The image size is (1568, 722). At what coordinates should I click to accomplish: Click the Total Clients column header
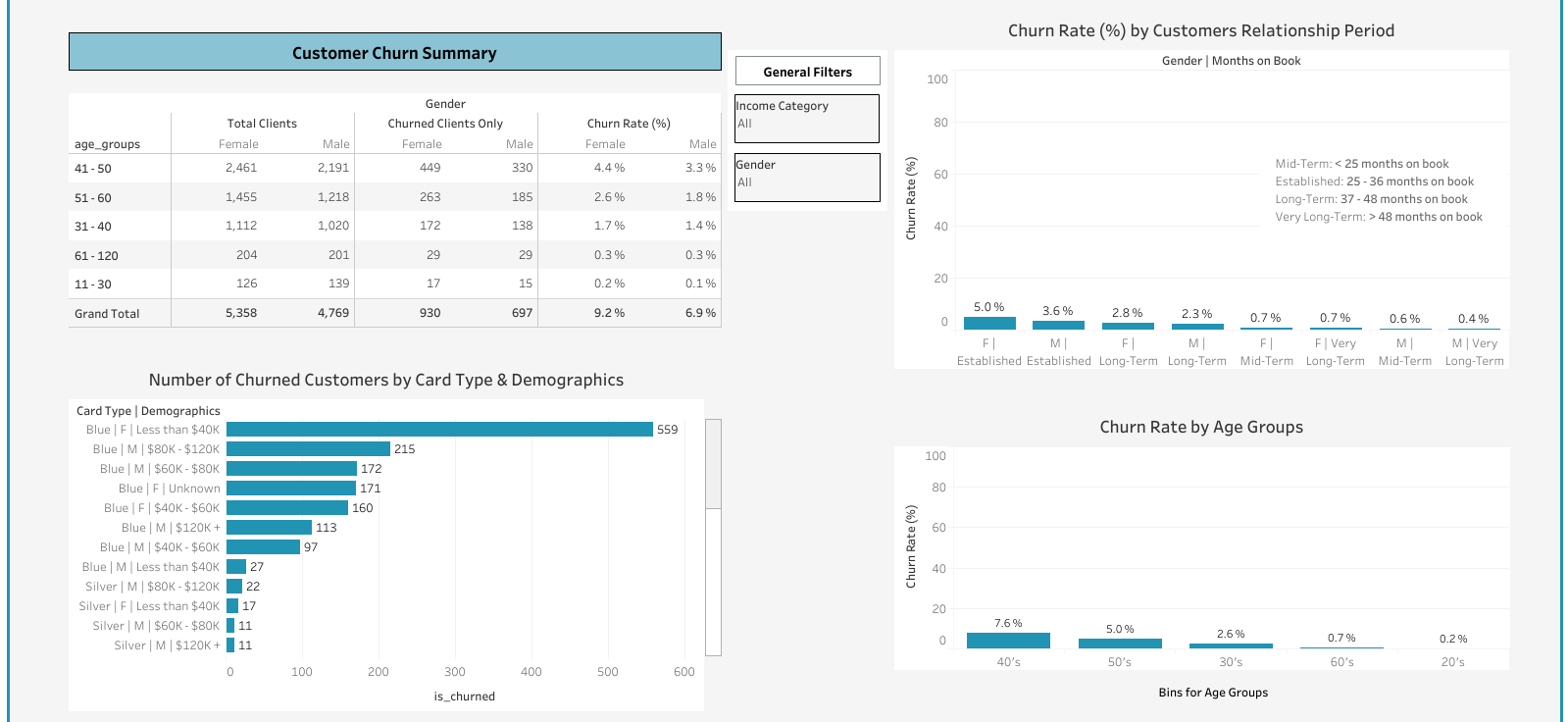click(x=262, y=124)
